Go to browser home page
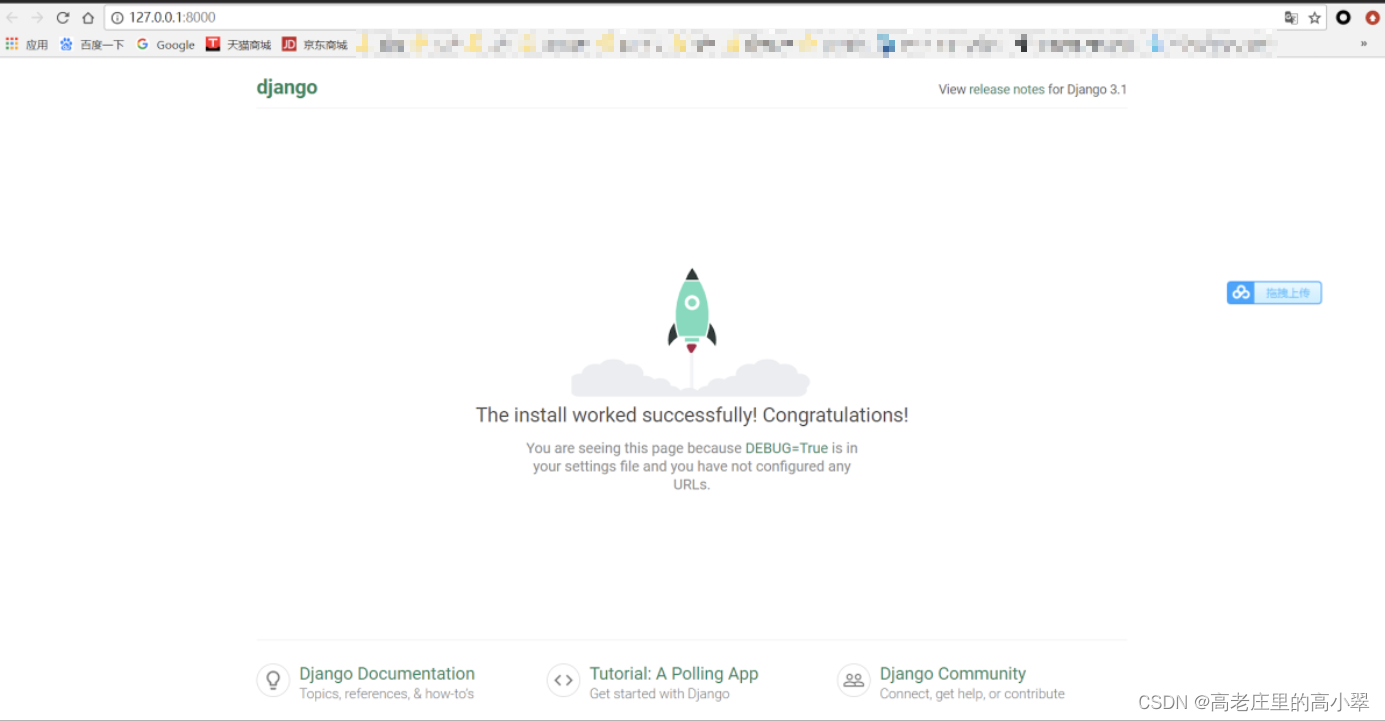Screen dimensions: 1385x721 (x=88, y=16)
